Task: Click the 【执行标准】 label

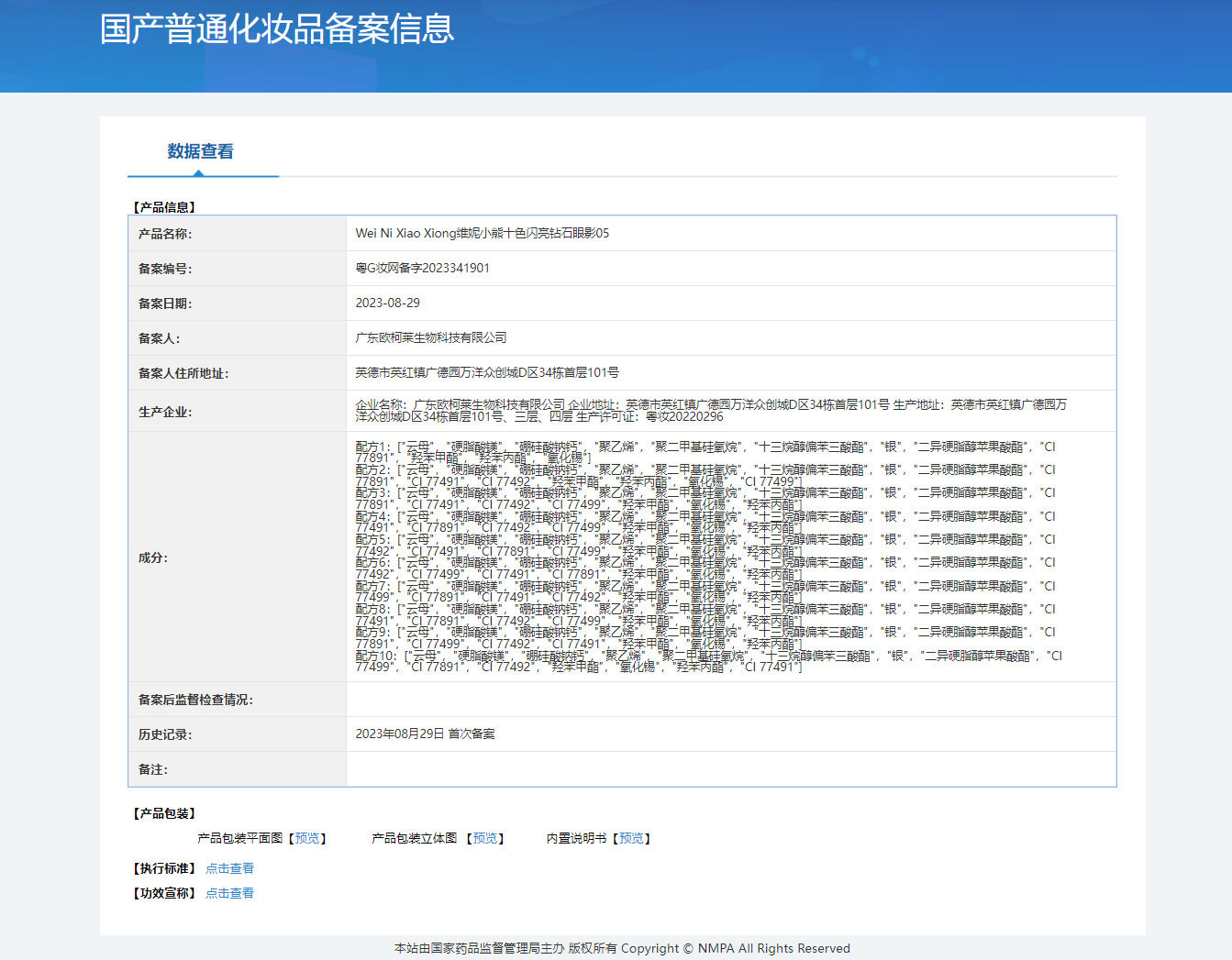Action: click(164, 868)
